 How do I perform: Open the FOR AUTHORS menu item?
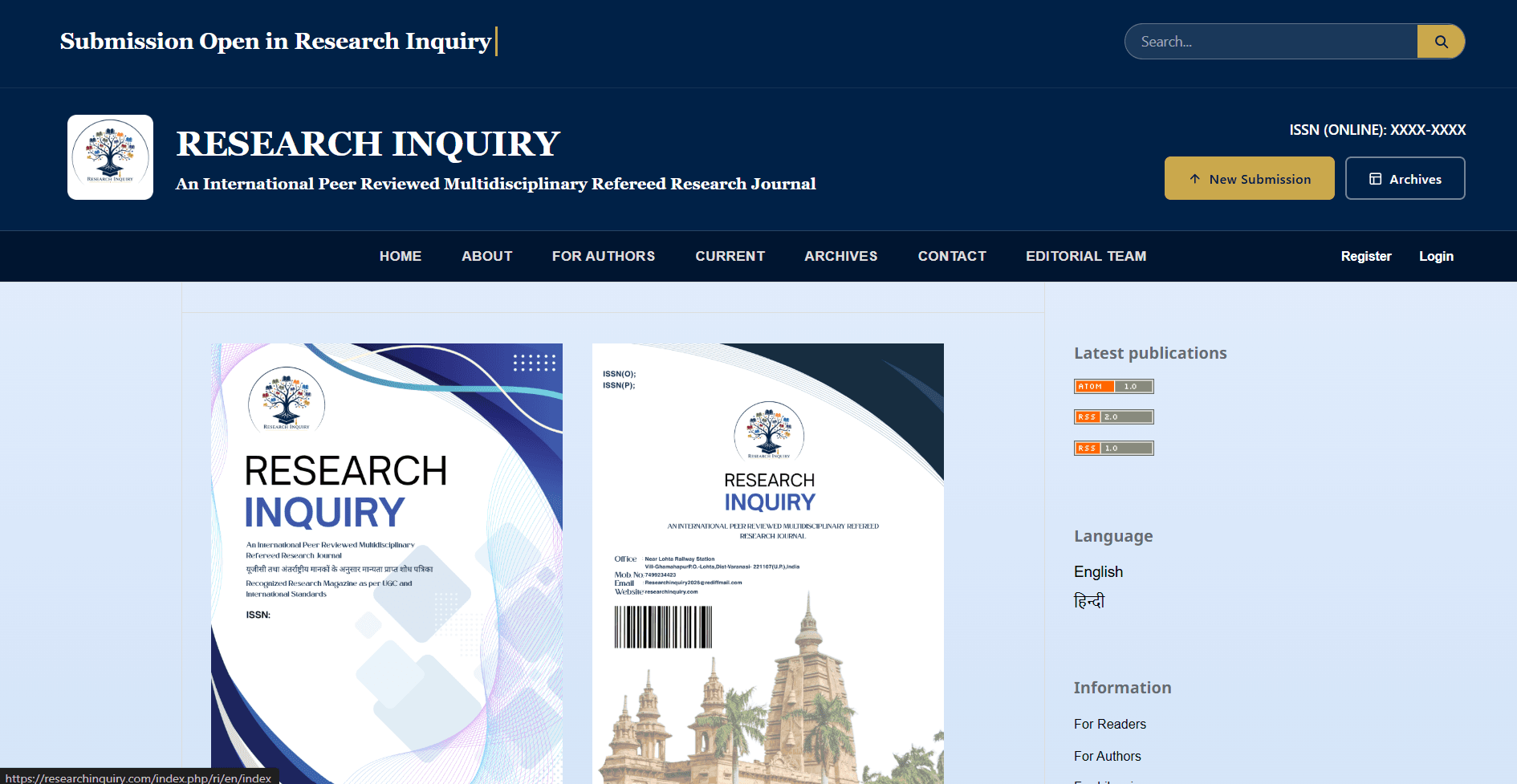click(604, 256)
